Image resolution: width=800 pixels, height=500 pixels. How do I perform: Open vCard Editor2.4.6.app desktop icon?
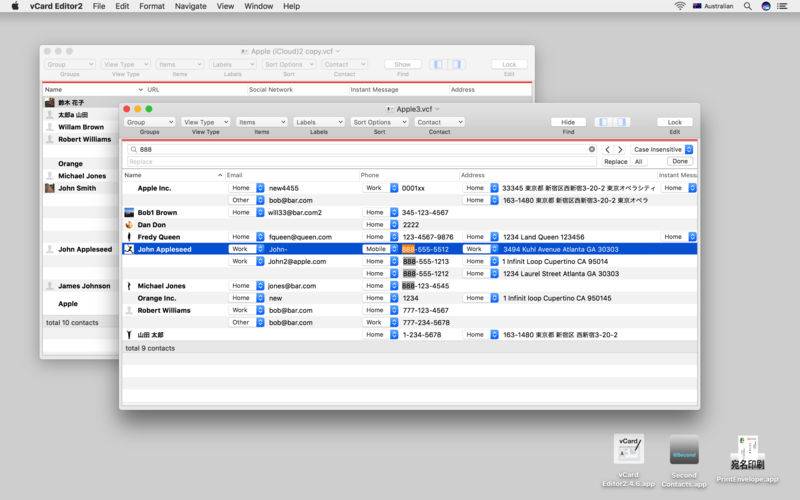tap(629, 449)
